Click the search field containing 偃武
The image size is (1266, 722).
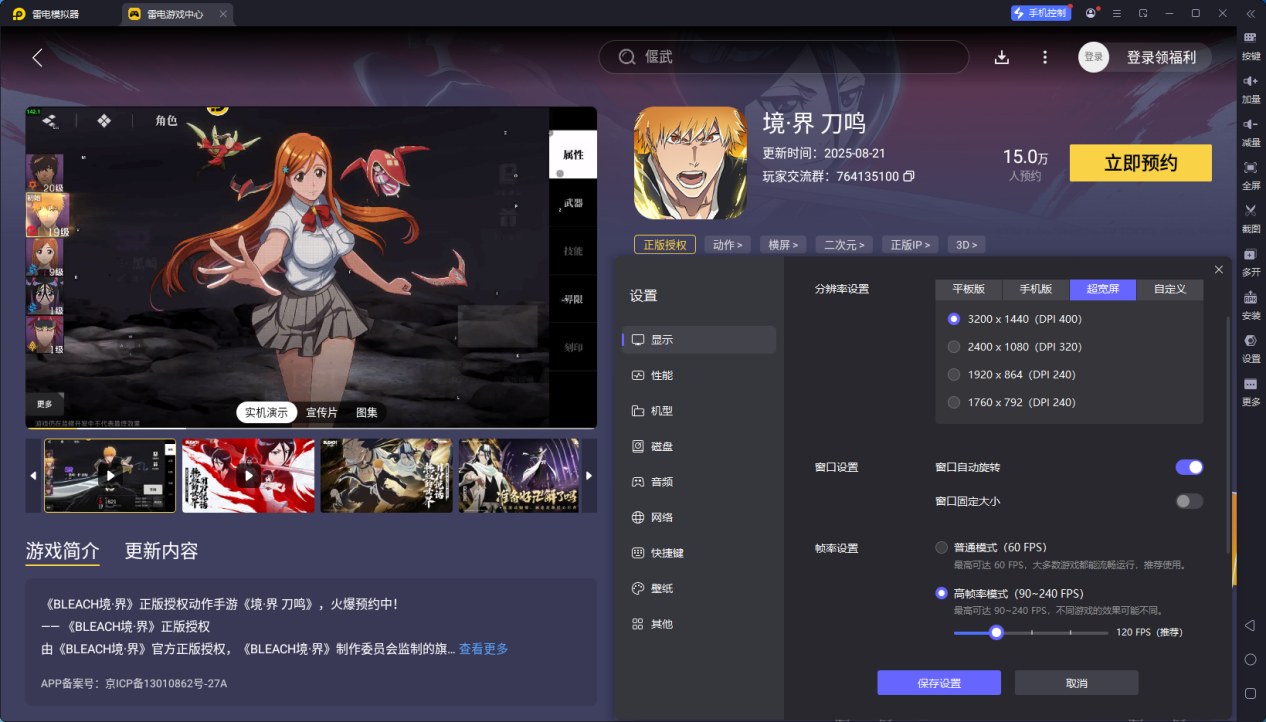tap(784, 57)
